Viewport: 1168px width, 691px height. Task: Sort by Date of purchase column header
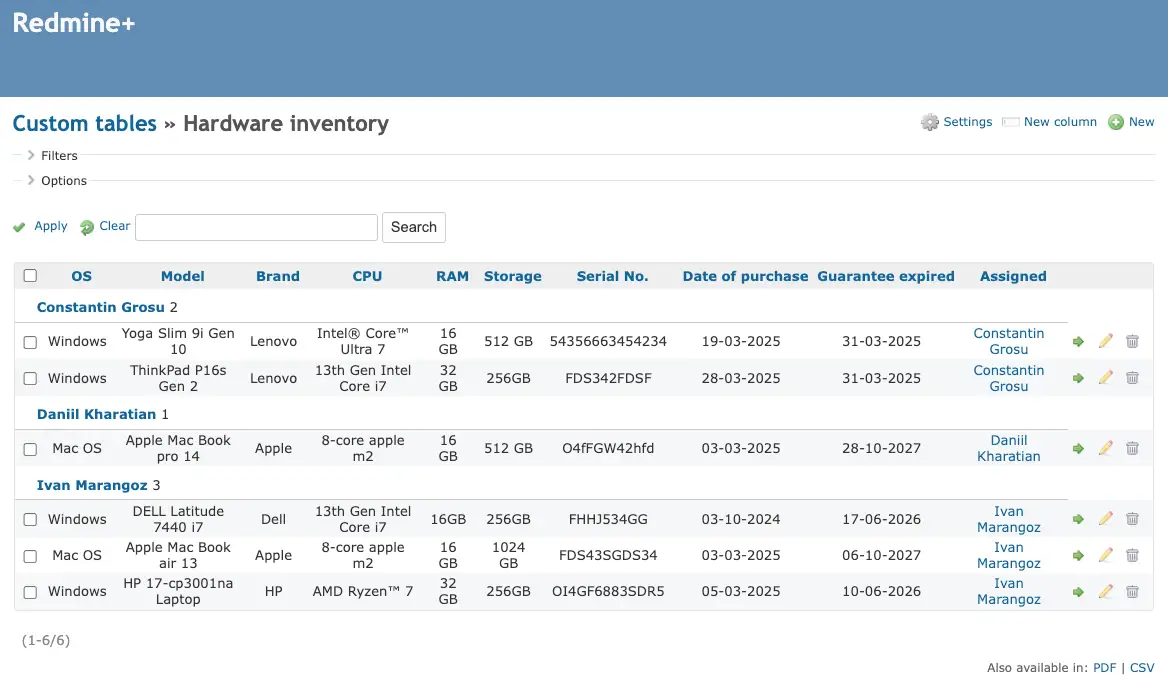point(745,275)
